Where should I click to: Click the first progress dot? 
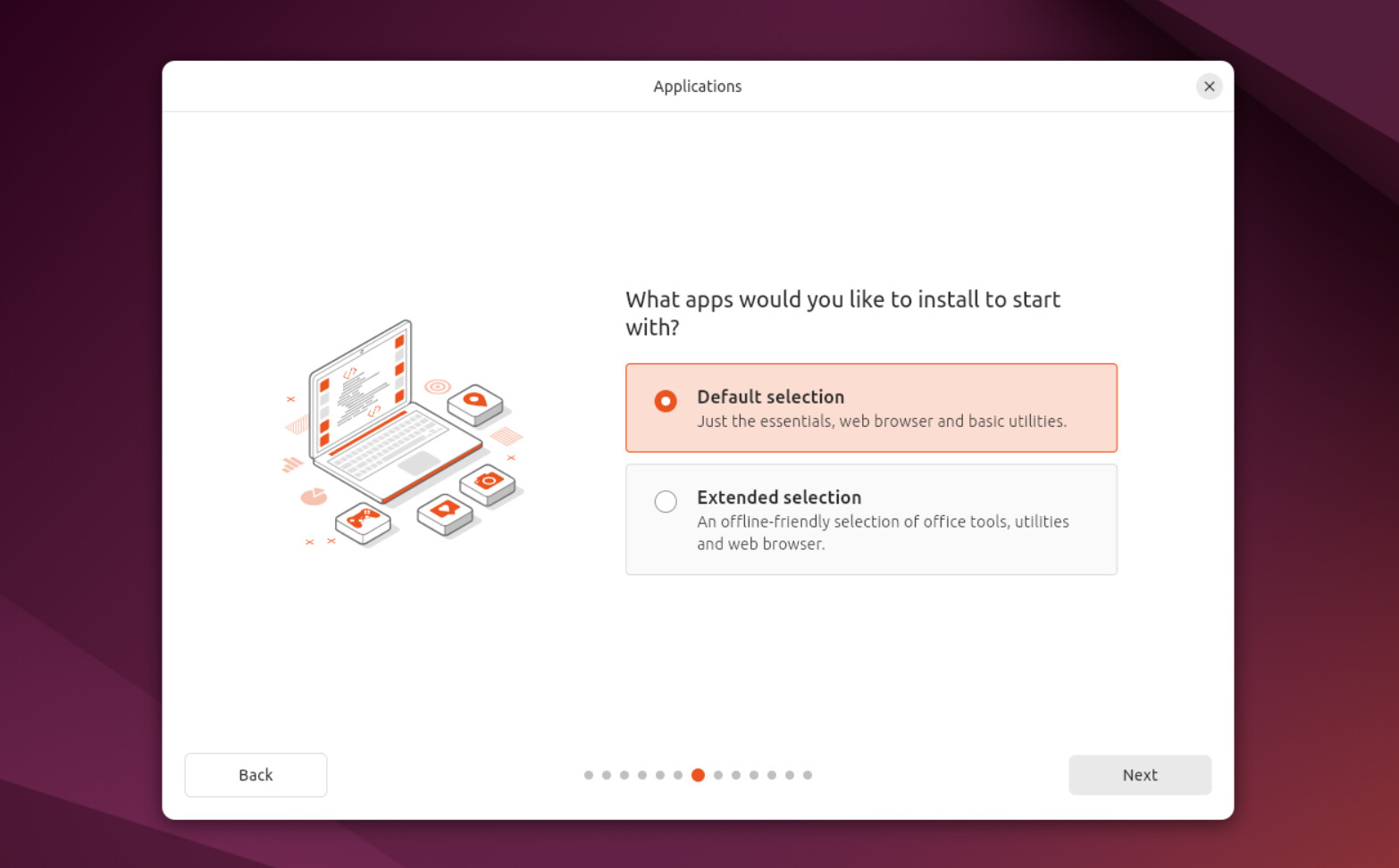click(x=589, y=775)
